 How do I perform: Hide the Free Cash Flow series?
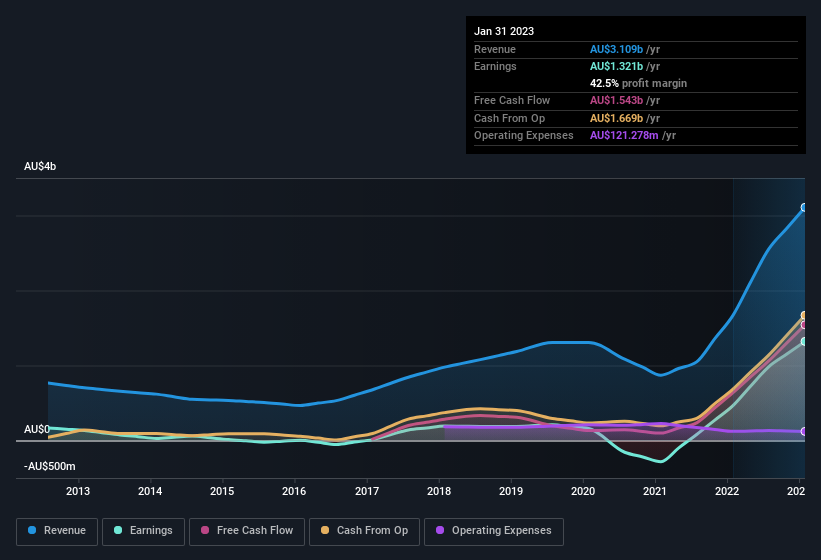249,531
